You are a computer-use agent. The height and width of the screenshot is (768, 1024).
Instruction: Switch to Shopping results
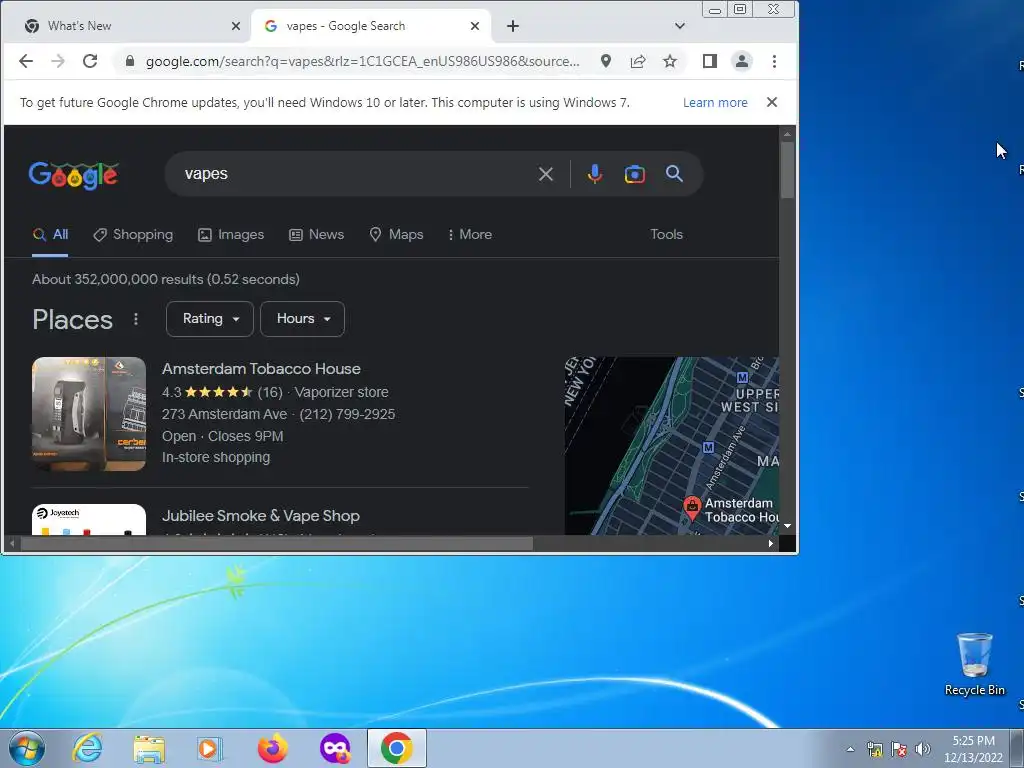tap(133, 234)
